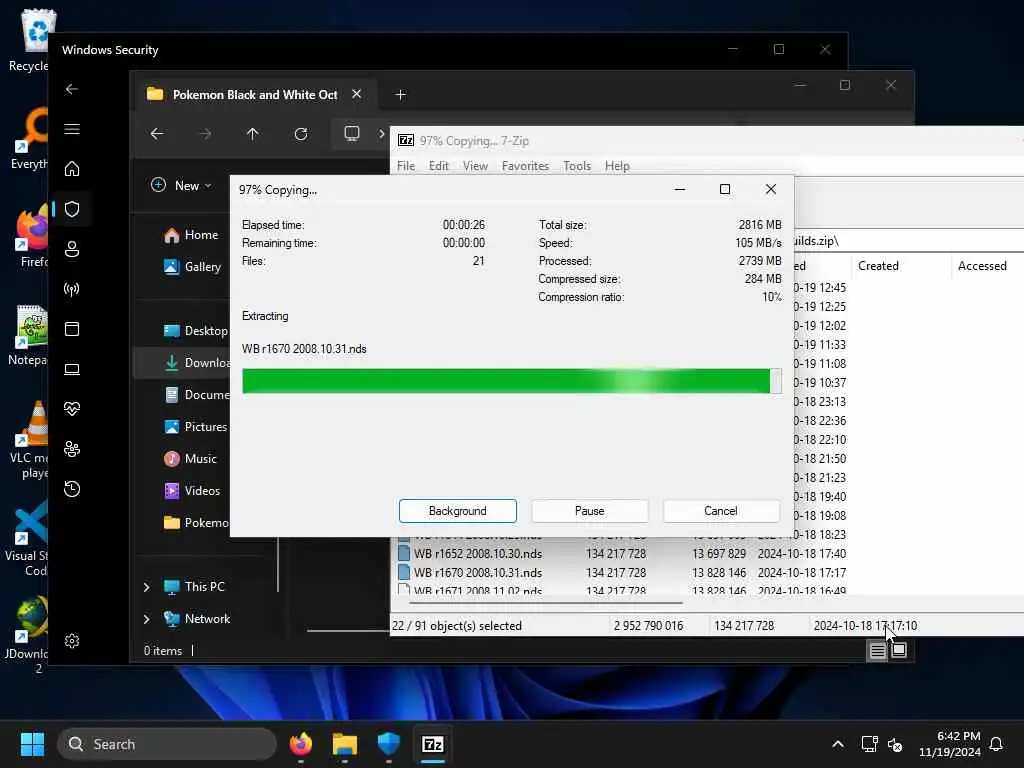1024x768 pixels.
Task: Click the extraction progress bar
Action: [511, 381]
